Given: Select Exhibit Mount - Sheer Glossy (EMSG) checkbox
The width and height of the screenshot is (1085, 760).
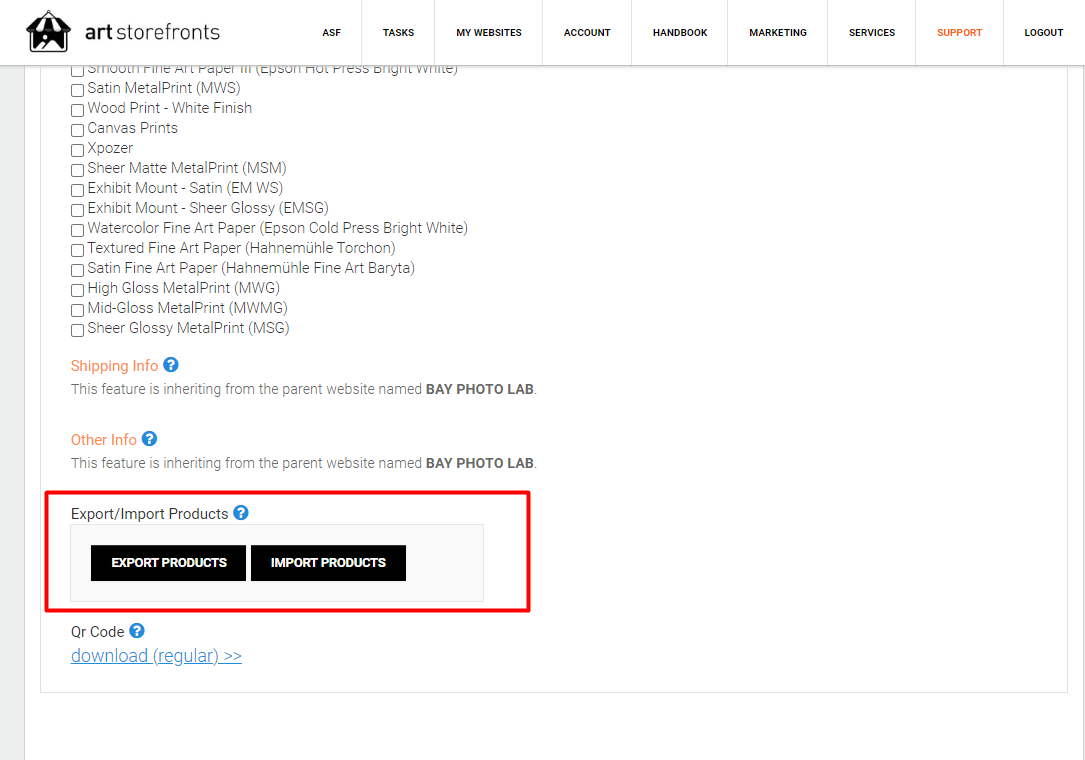Looking at the screenshot, I should tap(78, 210).
